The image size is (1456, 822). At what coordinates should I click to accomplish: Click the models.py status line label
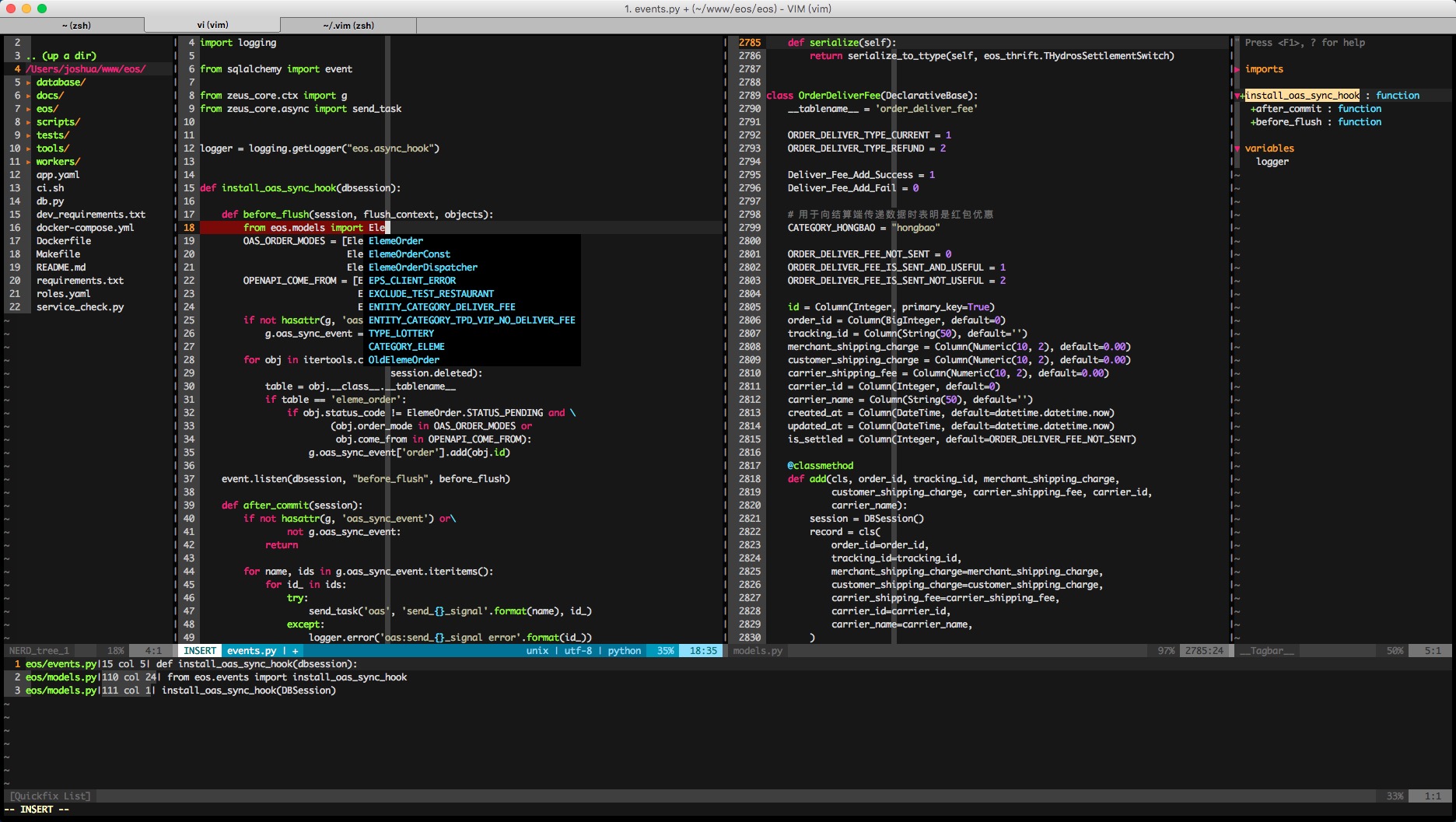pos(758,651)
